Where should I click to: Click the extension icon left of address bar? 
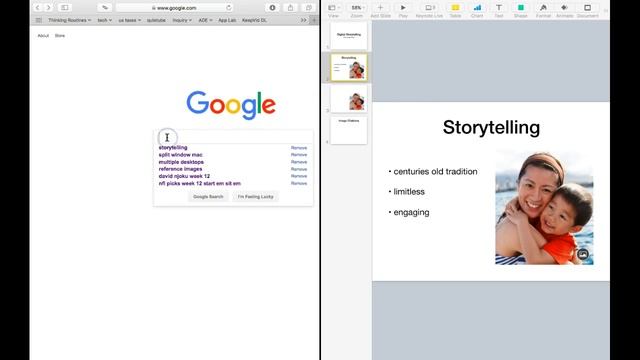point(105,8)
